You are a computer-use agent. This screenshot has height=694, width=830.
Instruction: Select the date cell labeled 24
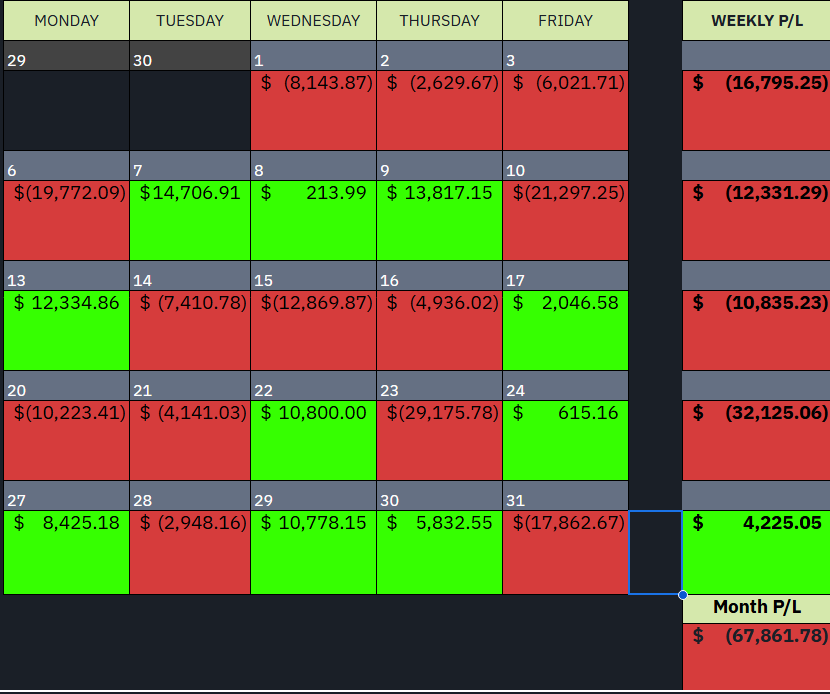coord(565,386)
